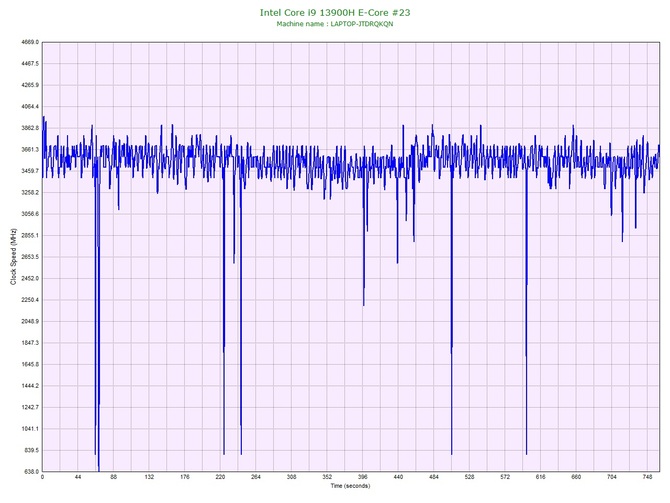Click the 'Time (seconds)' axis label
This screenshot has height=503, width=670.
[x=350, y=486]
